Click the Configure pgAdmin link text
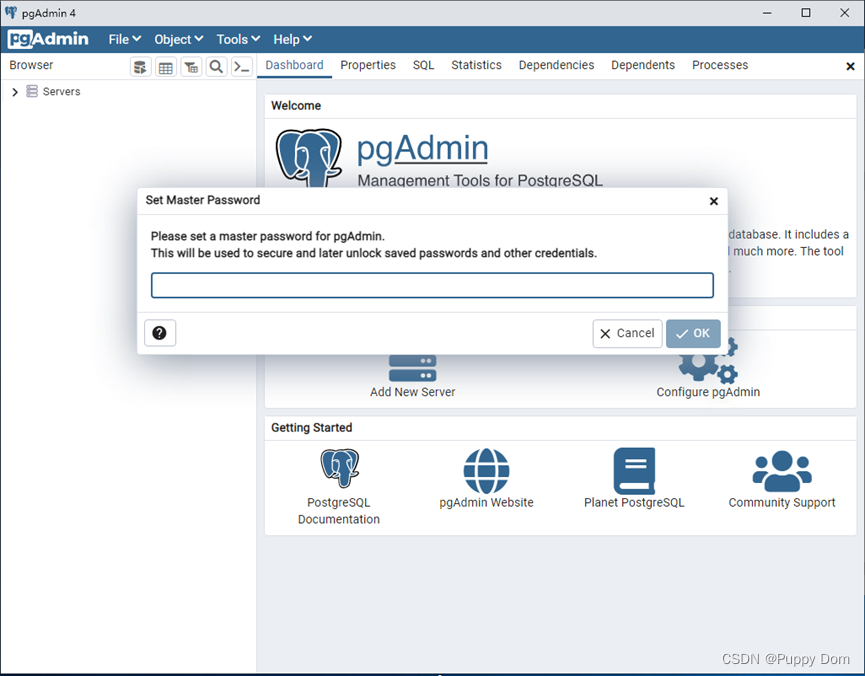 tap(708, 392)
